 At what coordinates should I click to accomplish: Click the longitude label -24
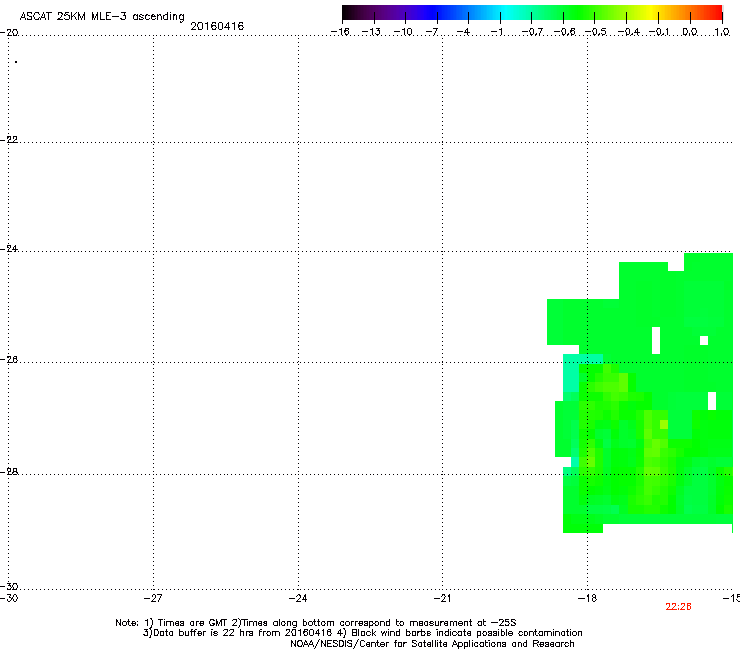coord(298,598)
